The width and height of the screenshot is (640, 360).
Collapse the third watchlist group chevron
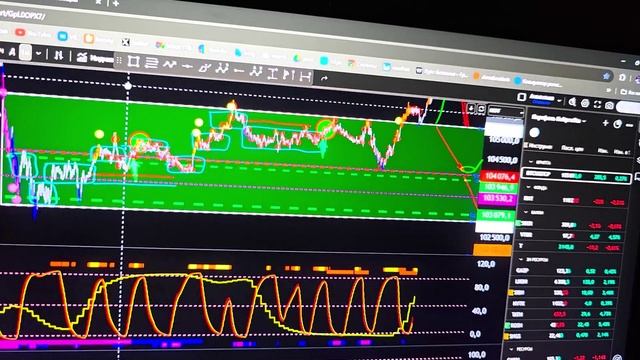pyautogui.click(x=526, y=212)
